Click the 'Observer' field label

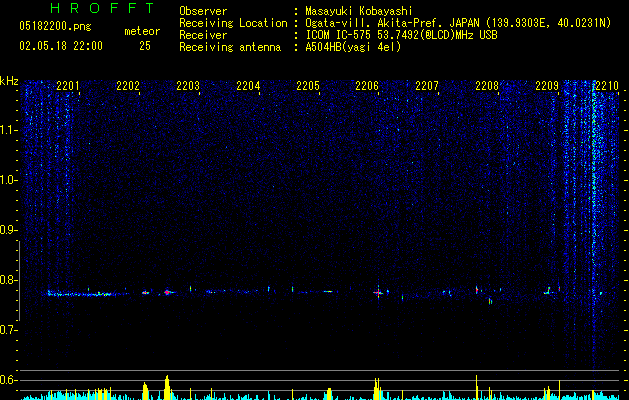point(203,11)
